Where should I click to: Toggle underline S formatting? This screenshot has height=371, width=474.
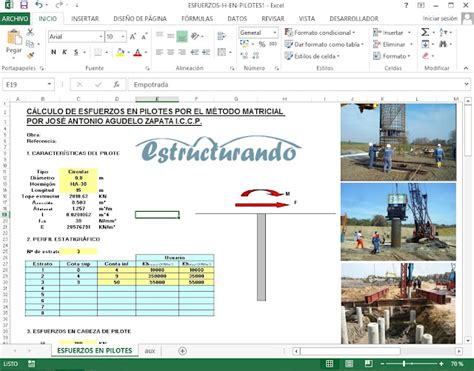(76, 52)
